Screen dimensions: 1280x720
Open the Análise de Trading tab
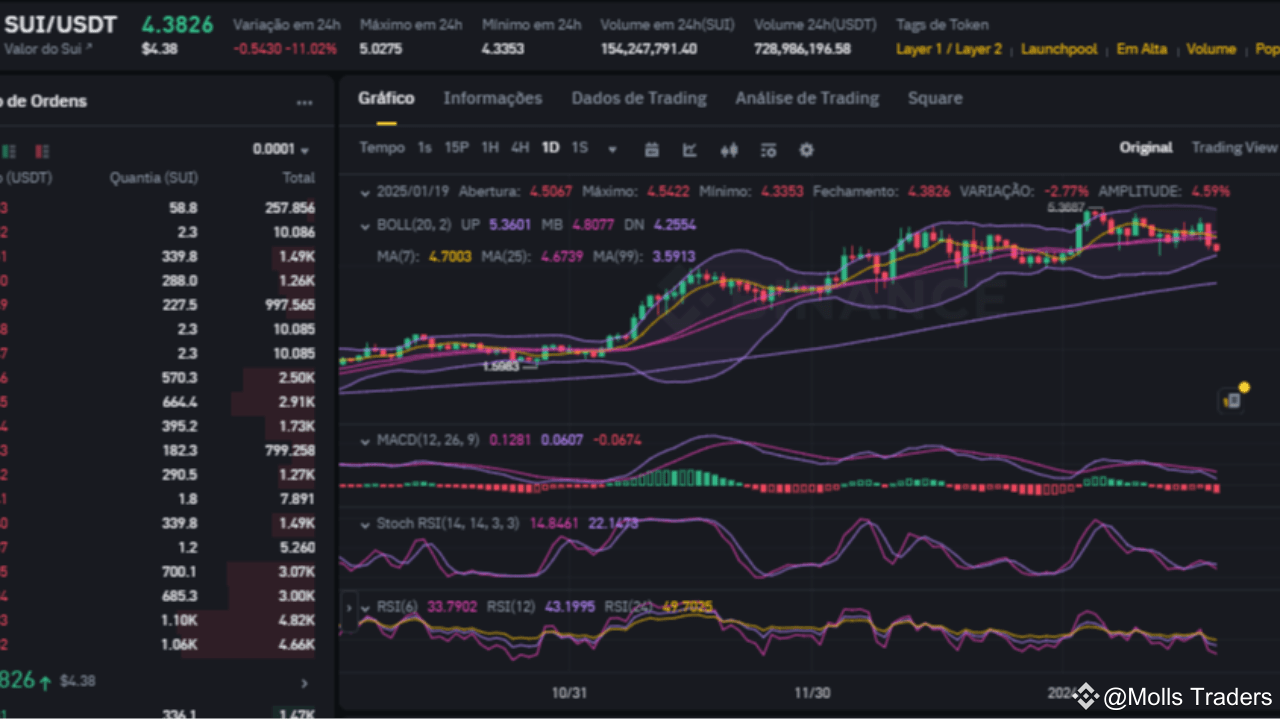(807, 98)
